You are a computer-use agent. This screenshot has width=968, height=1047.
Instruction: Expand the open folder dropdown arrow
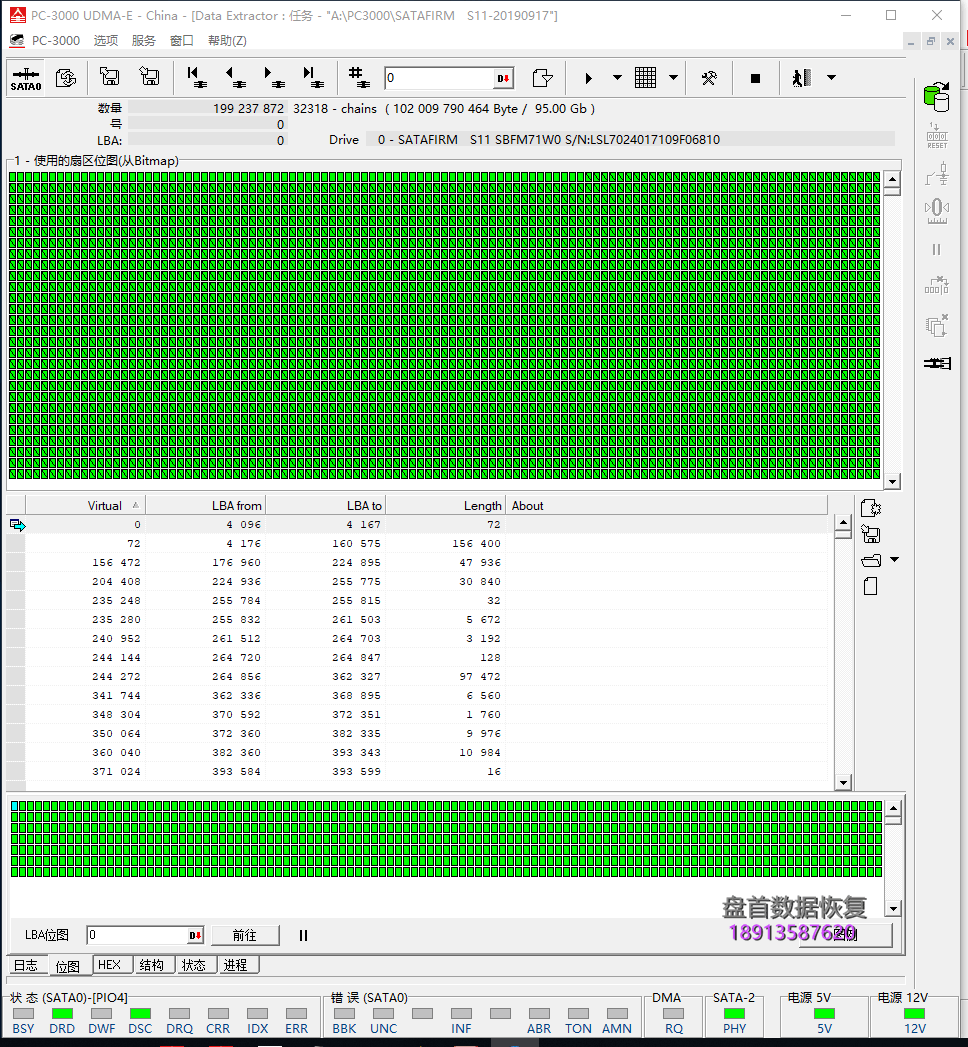click(x=895, y=560)
